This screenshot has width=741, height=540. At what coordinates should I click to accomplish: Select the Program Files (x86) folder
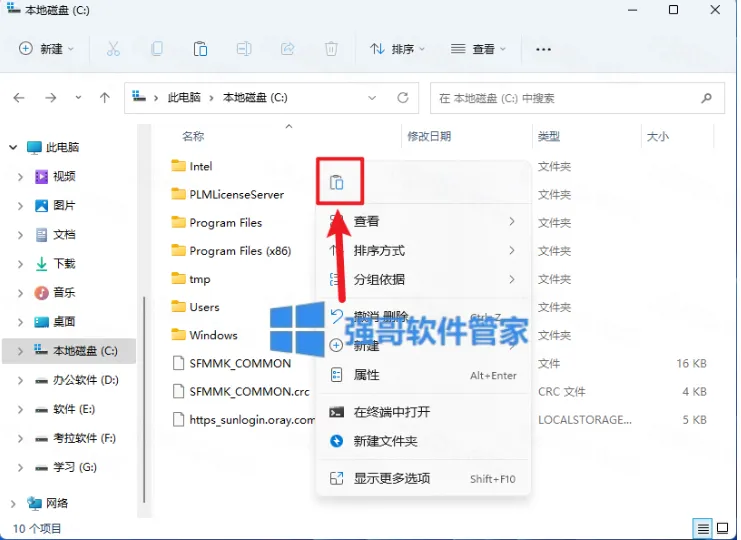(x=231, y=250)
